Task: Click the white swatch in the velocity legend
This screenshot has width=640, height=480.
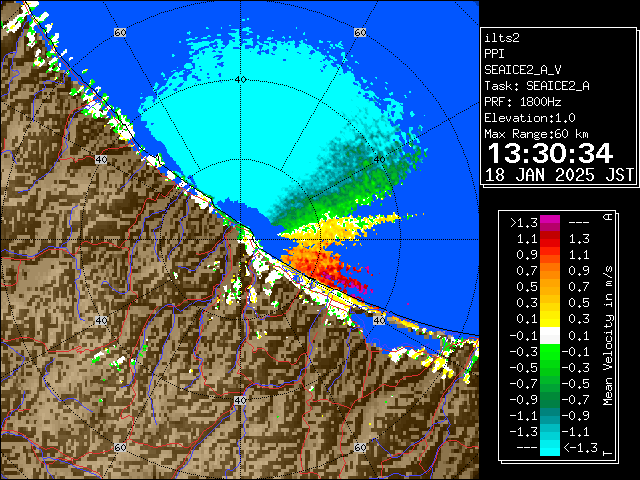Action: [550, 336]
